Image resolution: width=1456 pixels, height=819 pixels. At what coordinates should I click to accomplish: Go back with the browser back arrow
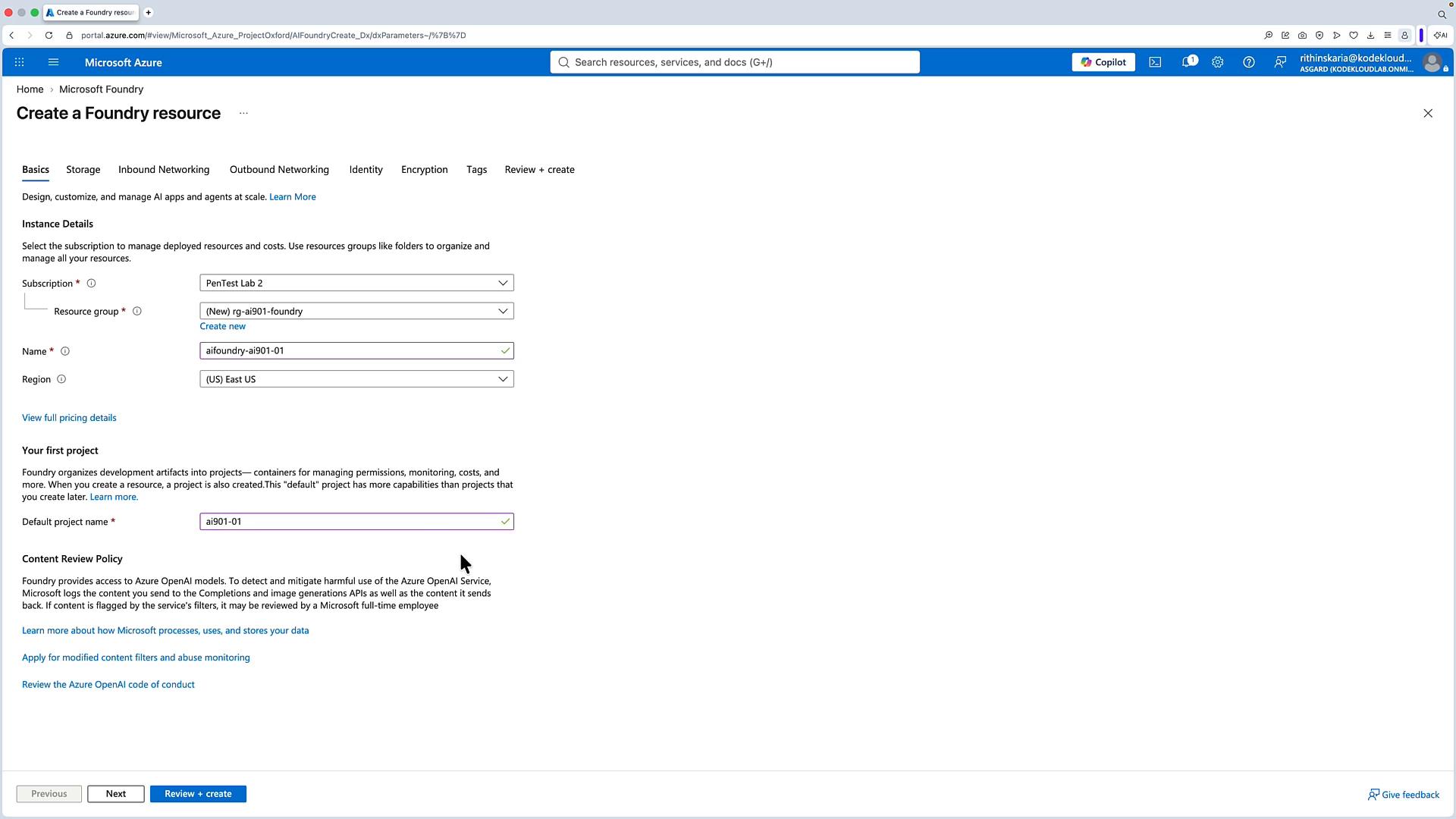click(11, 35)
